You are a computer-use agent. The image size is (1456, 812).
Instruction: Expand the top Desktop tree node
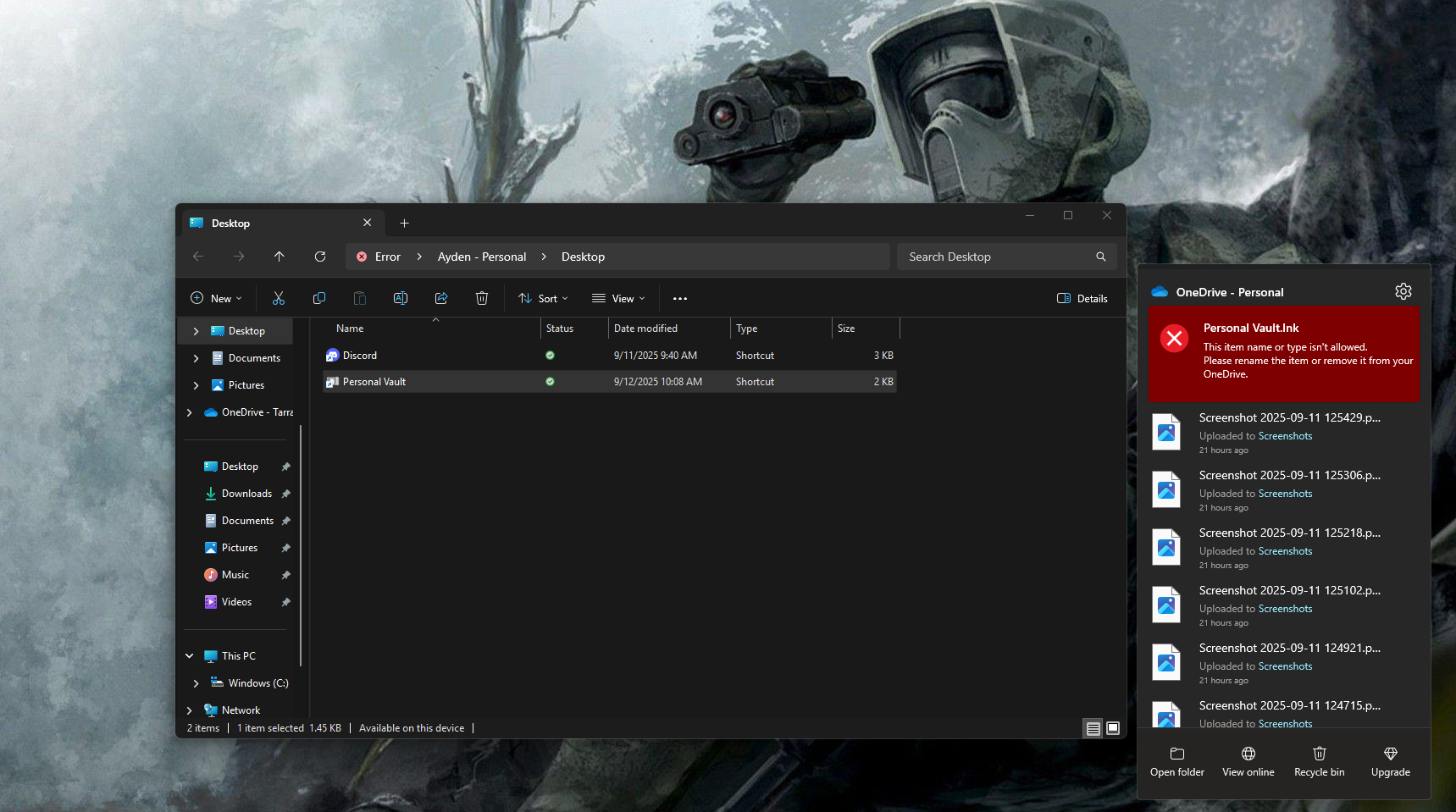click(196, 331)
